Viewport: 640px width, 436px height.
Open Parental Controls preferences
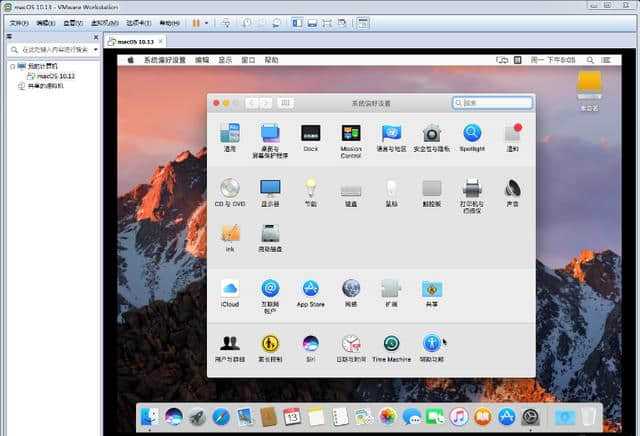coord(270,348)
